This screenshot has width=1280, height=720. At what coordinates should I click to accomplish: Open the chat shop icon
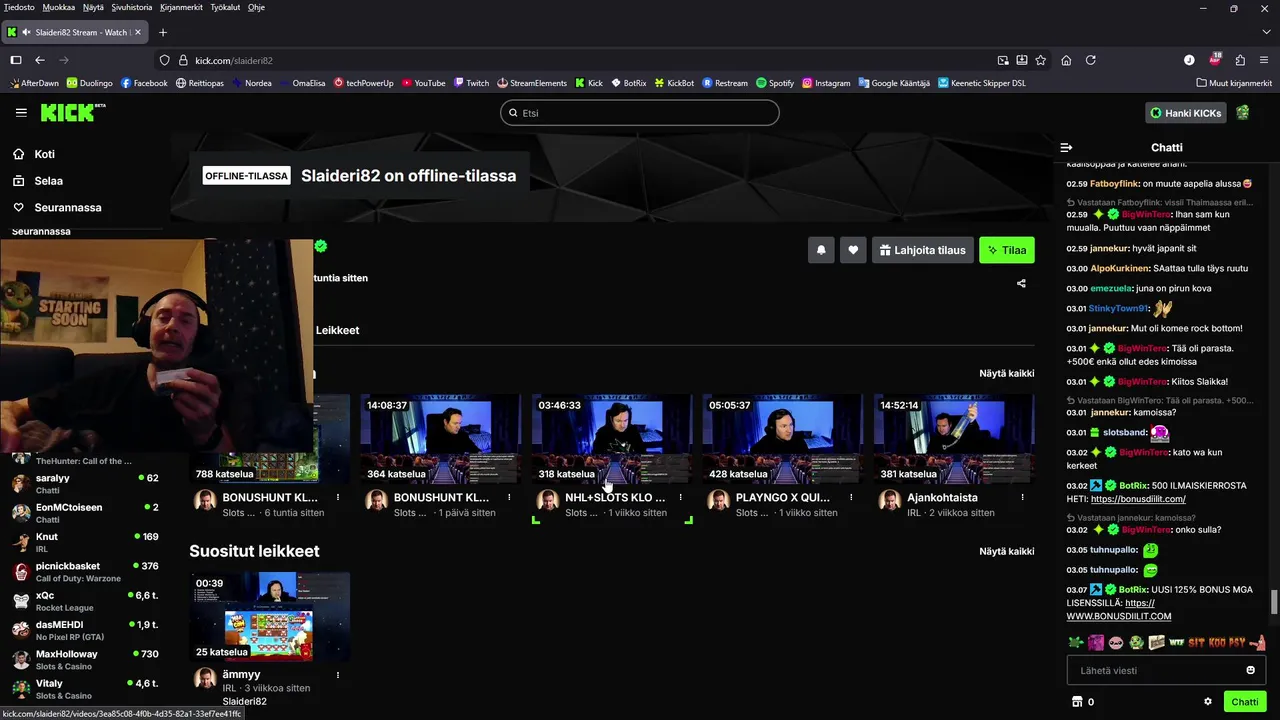[1077, 702]
